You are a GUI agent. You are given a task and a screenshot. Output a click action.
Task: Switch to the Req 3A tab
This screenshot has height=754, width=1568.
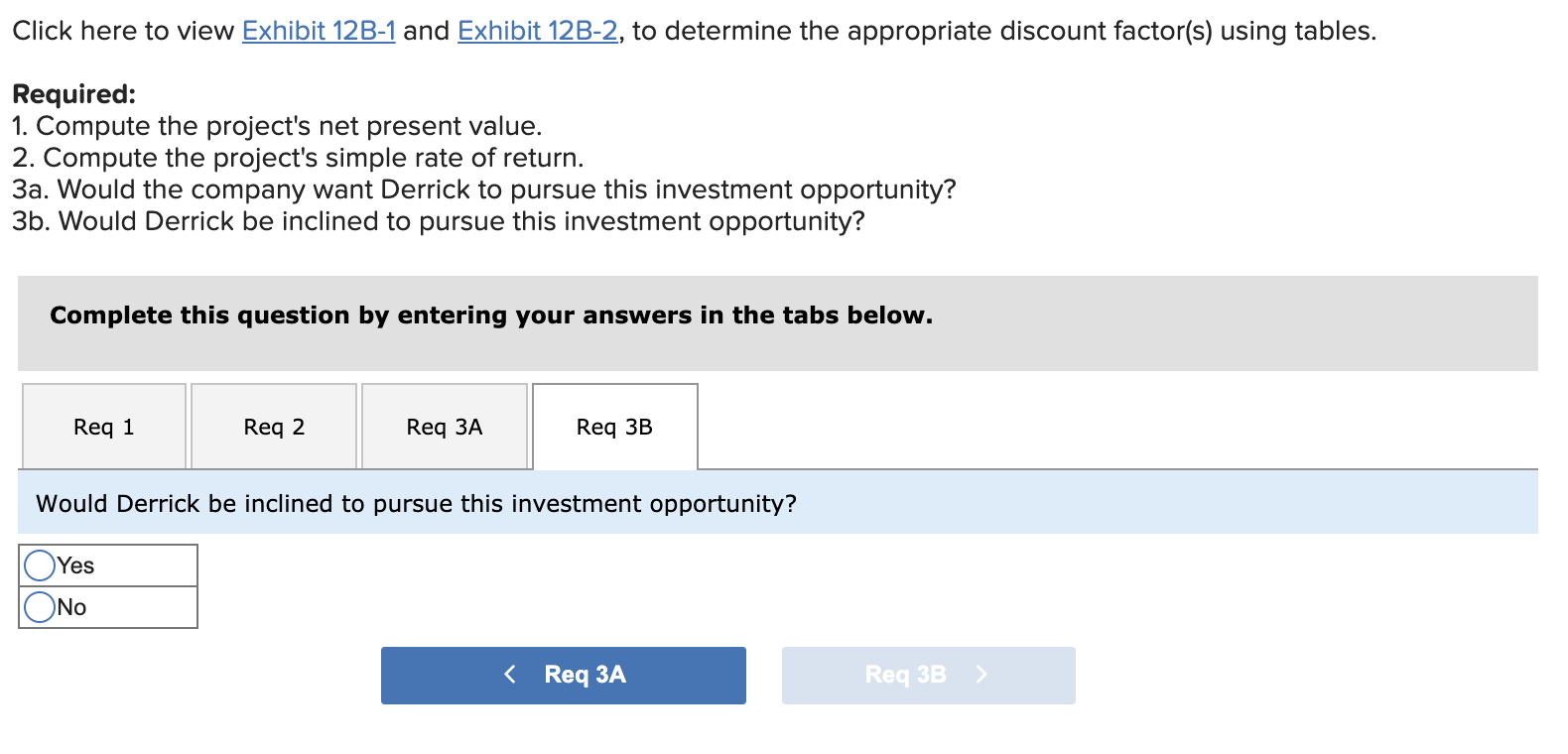coord(444,427)
